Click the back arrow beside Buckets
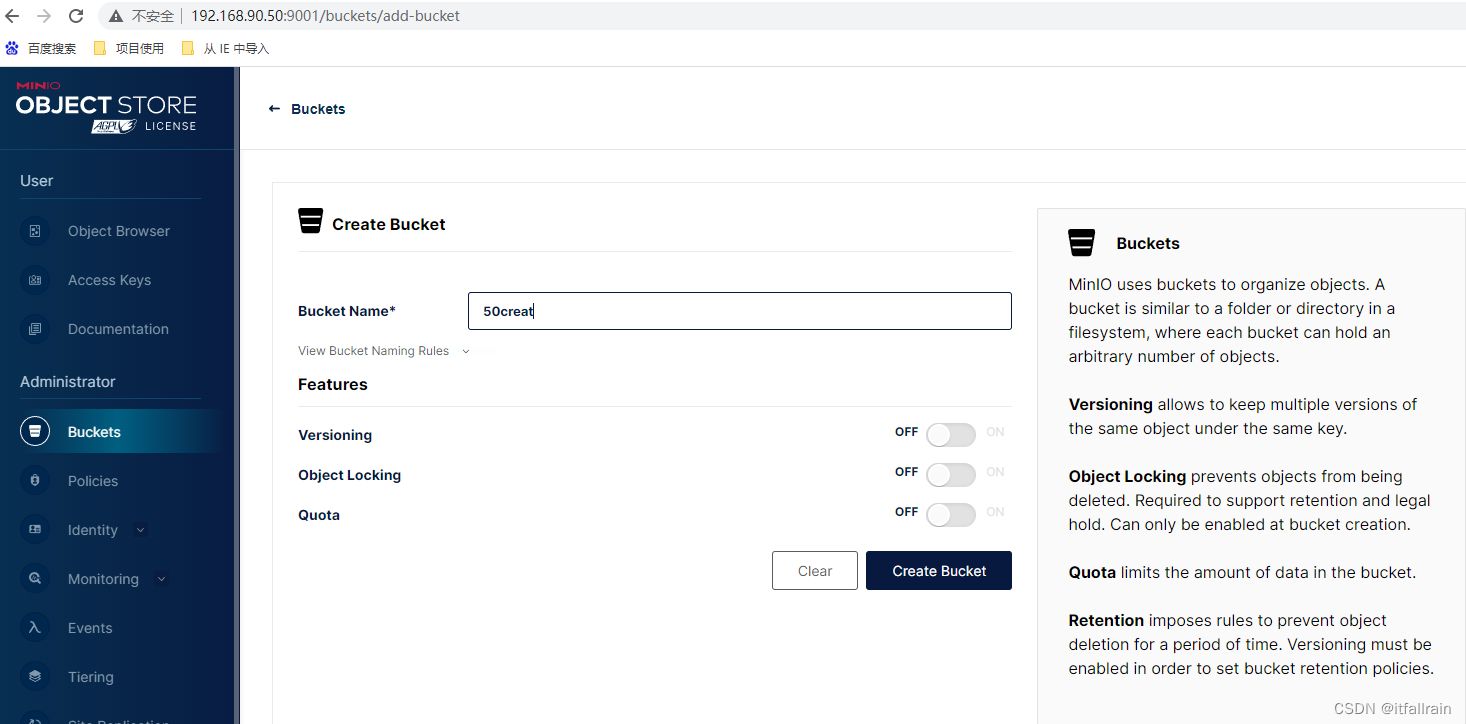This screenshot has height=724, width=1466. [274, 109]
